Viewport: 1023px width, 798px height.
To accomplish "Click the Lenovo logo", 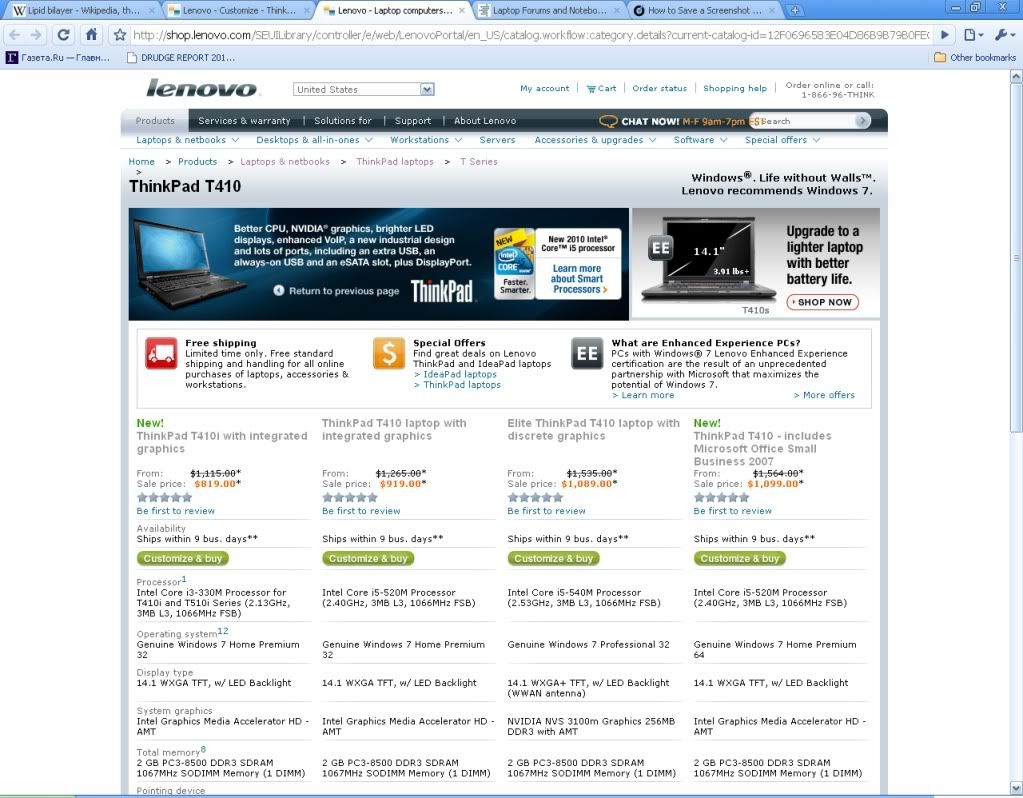I will (202, 88).
